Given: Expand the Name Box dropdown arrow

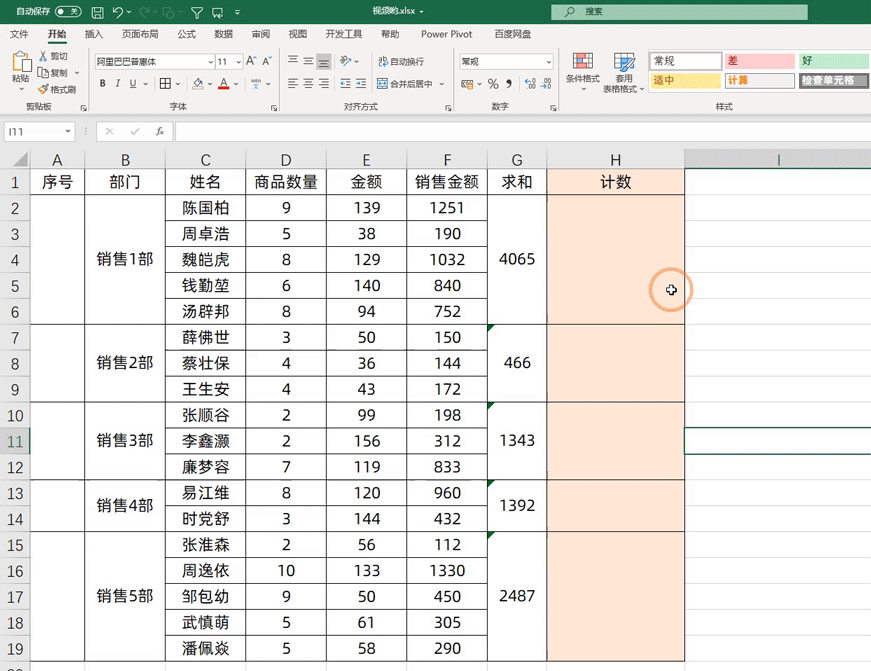Looking at the screenshot, I should (x=68, y=131).
